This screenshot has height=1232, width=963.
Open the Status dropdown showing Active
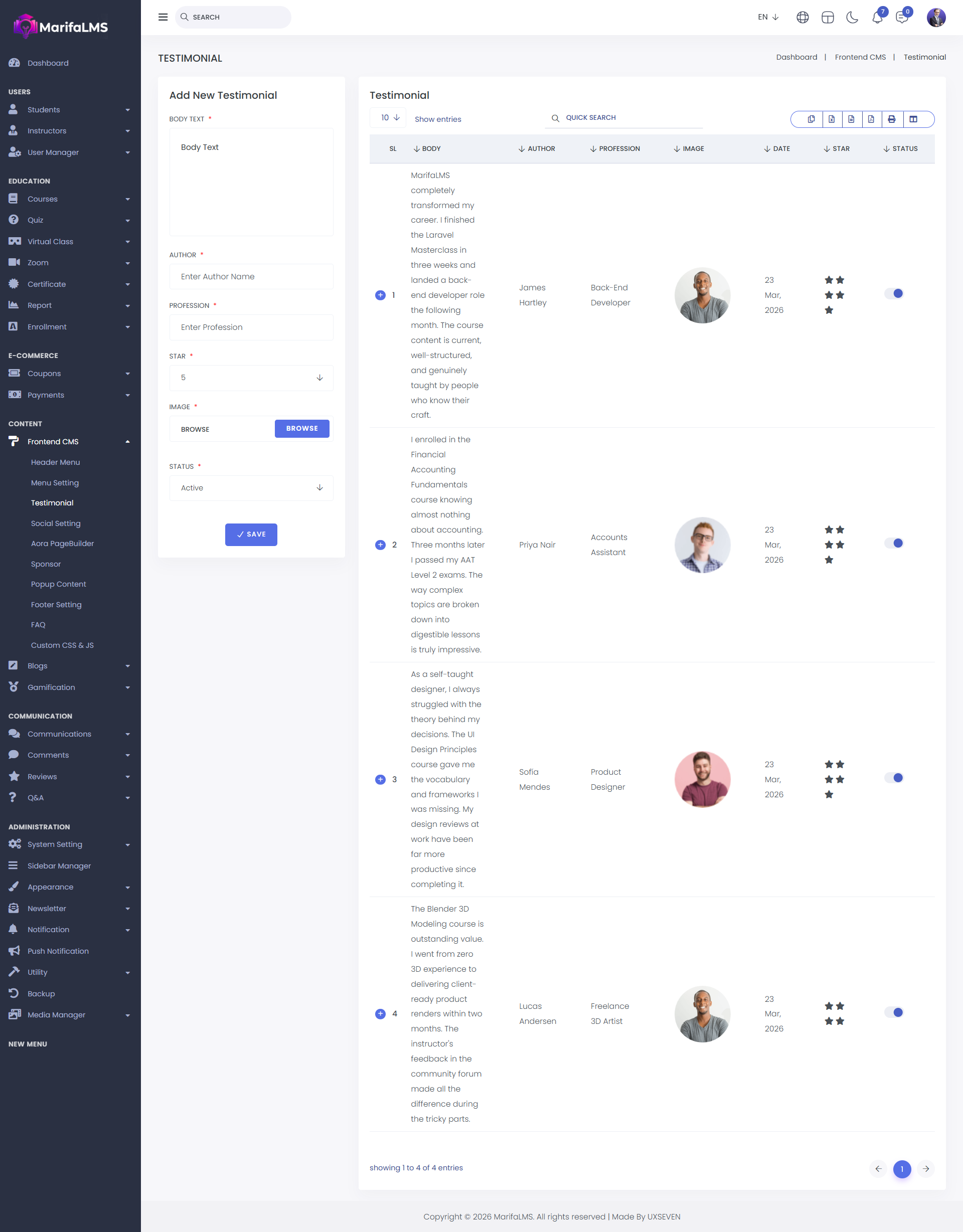[251, 488]
